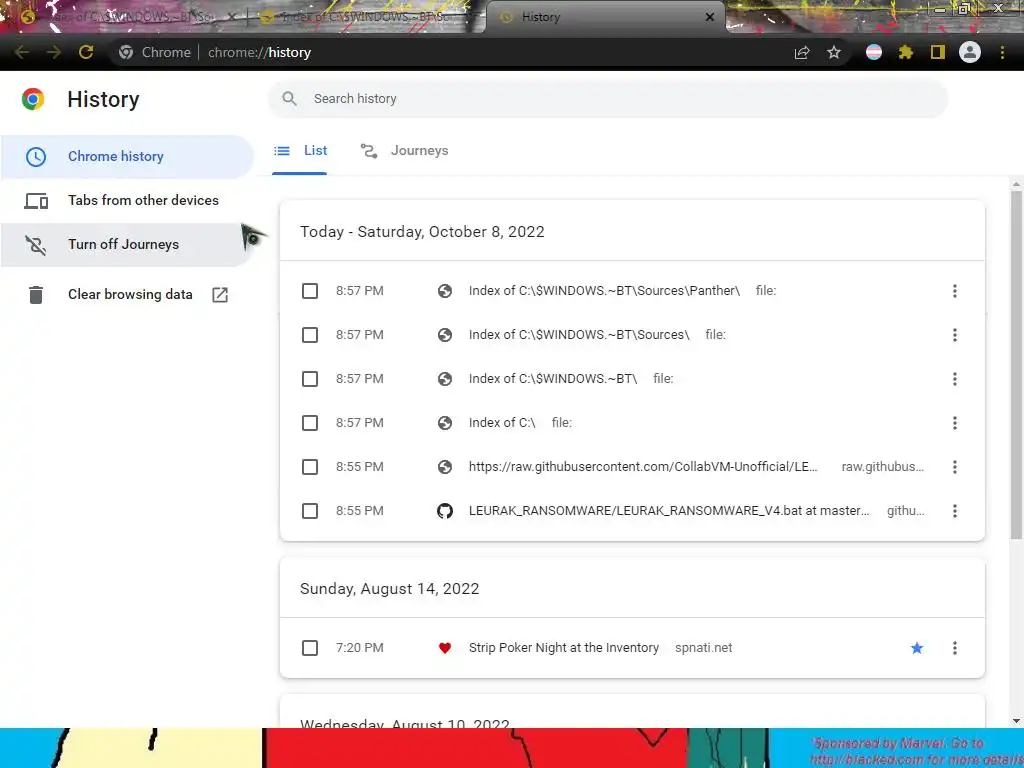Open actions menu for raw.githubusercontent entry
The height and width of the screenshot is (768, 1024).
click(955, 467)
